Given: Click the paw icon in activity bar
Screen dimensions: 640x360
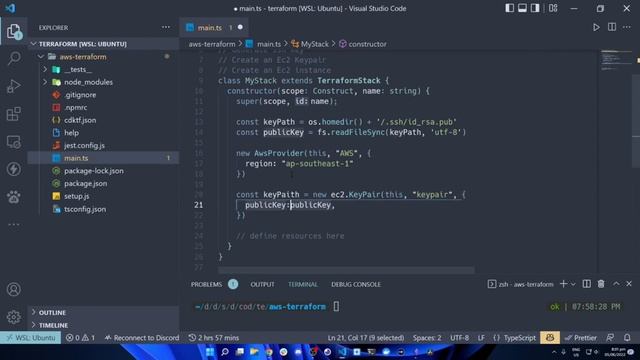Looking at the screenshot, I should click(x=13, y=197).
